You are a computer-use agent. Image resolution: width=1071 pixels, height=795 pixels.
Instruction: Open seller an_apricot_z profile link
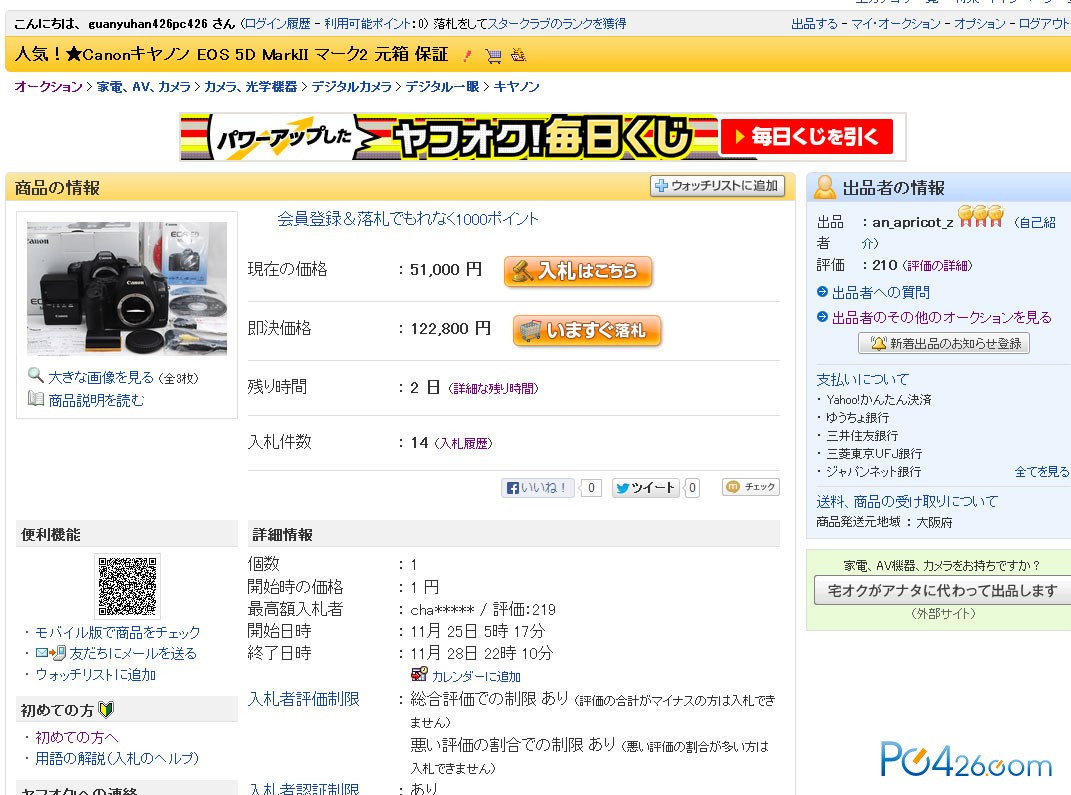[x=913, y=222]
